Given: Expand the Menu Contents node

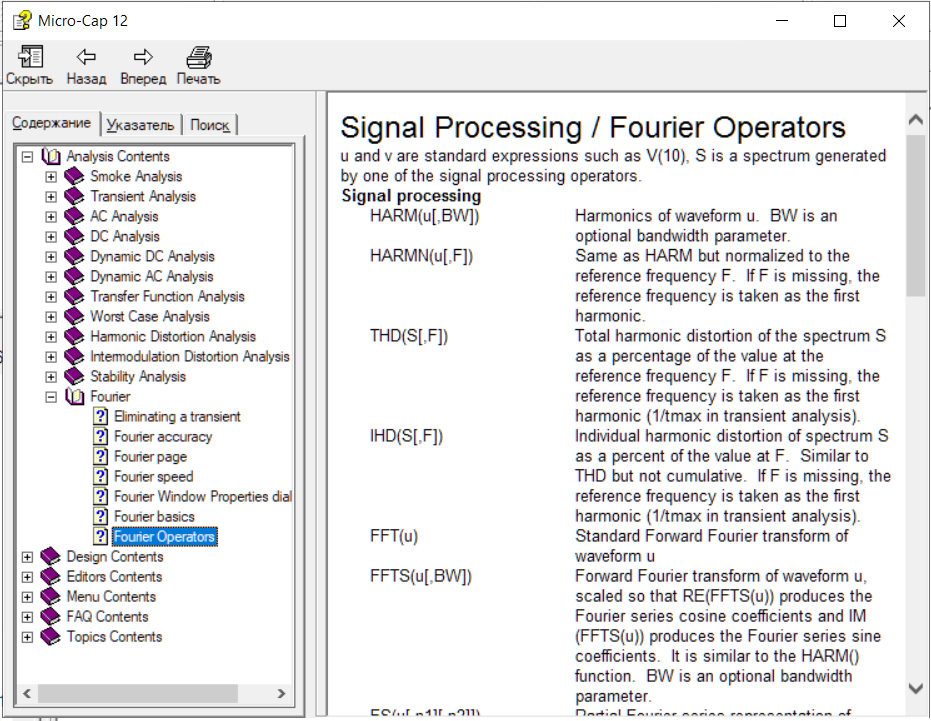Looking at the screenshot, I should [27, 597].
